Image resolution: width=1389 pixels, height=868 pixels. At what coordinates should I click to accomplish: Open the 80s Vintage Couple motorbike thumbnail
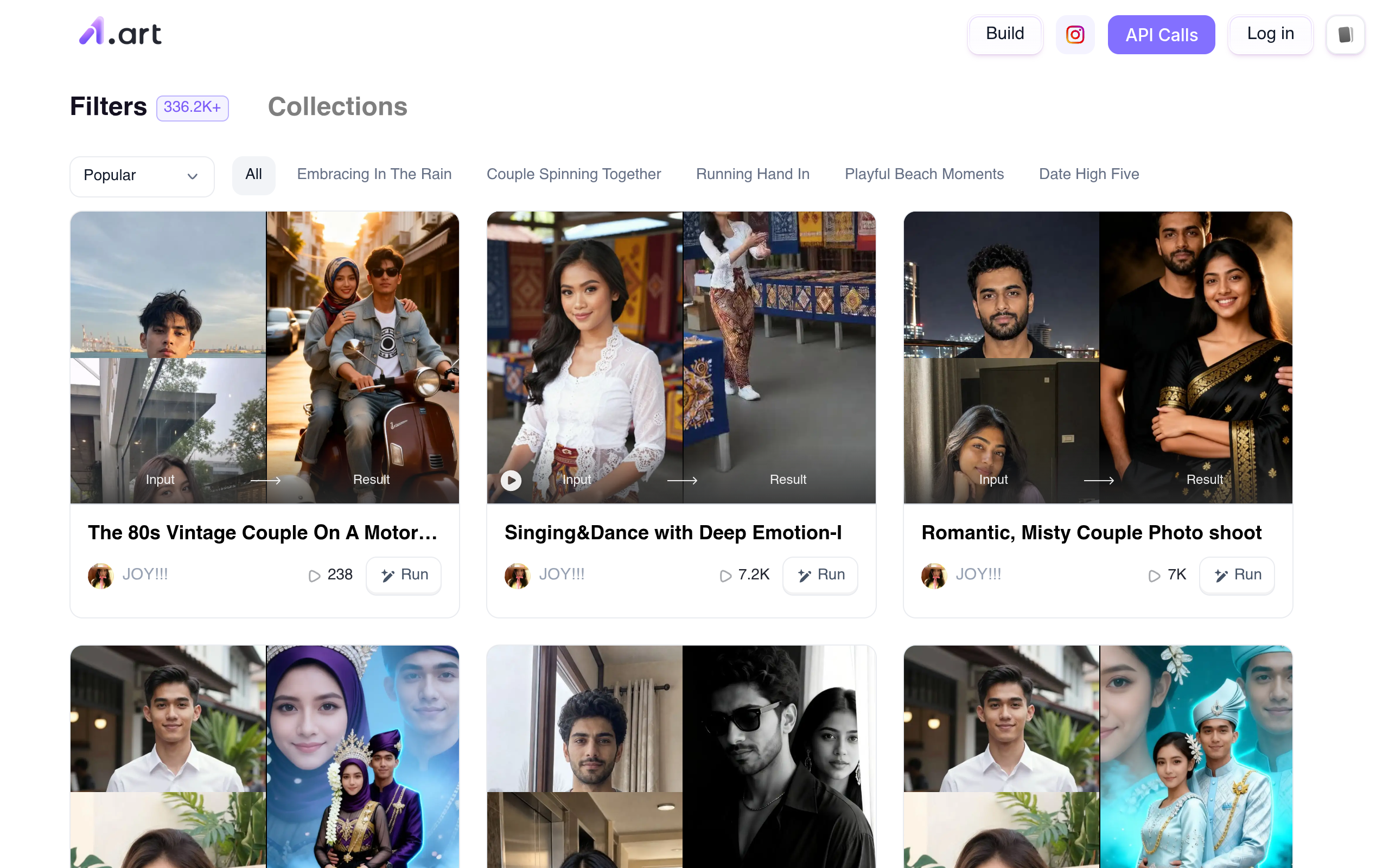pyautogui.click(x=265, y=358)
